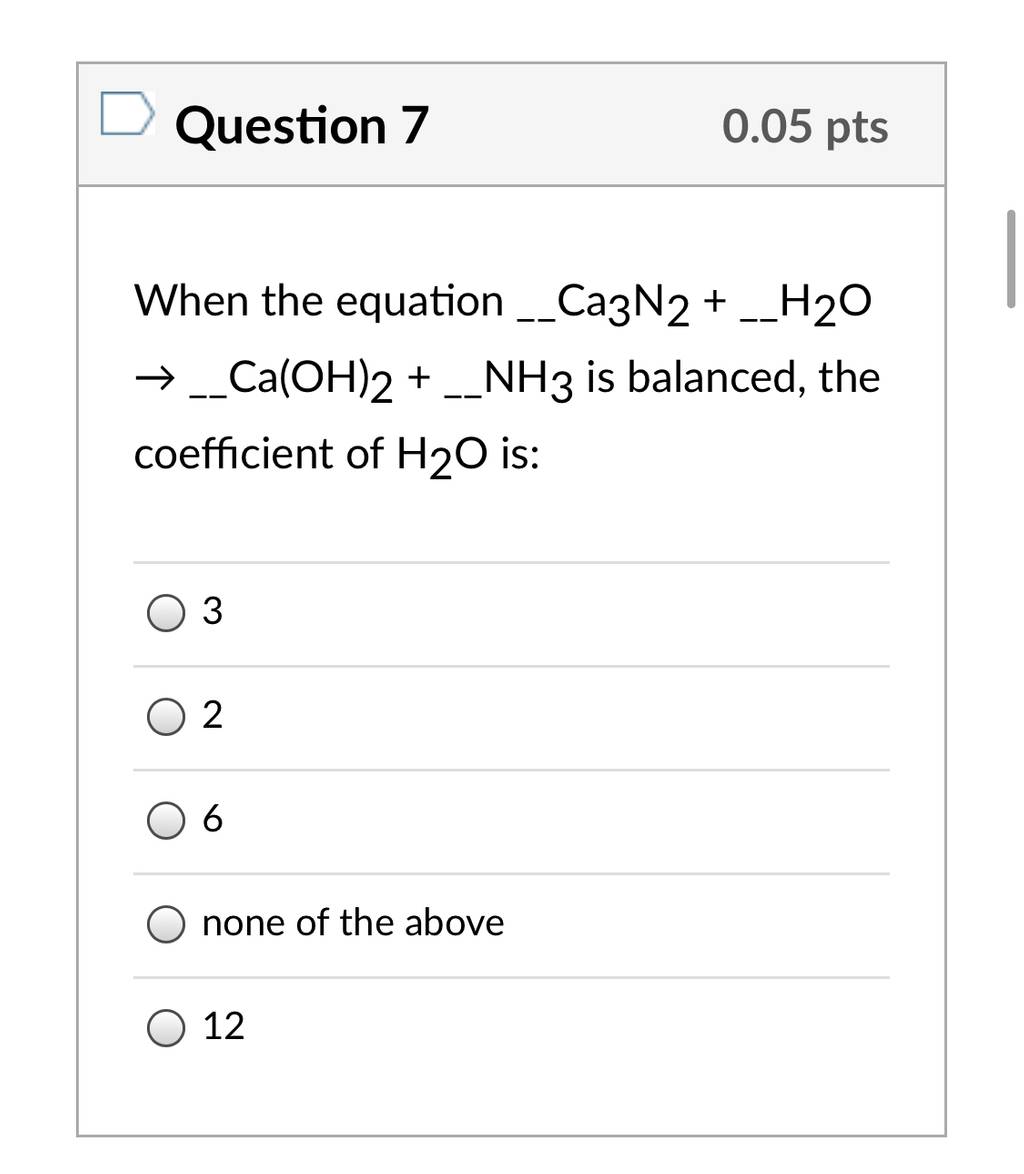This screenshot has height=1174, width=1024.
Task: Click the "coefficient of H2O is:" text line
Action: pos(337,457)
